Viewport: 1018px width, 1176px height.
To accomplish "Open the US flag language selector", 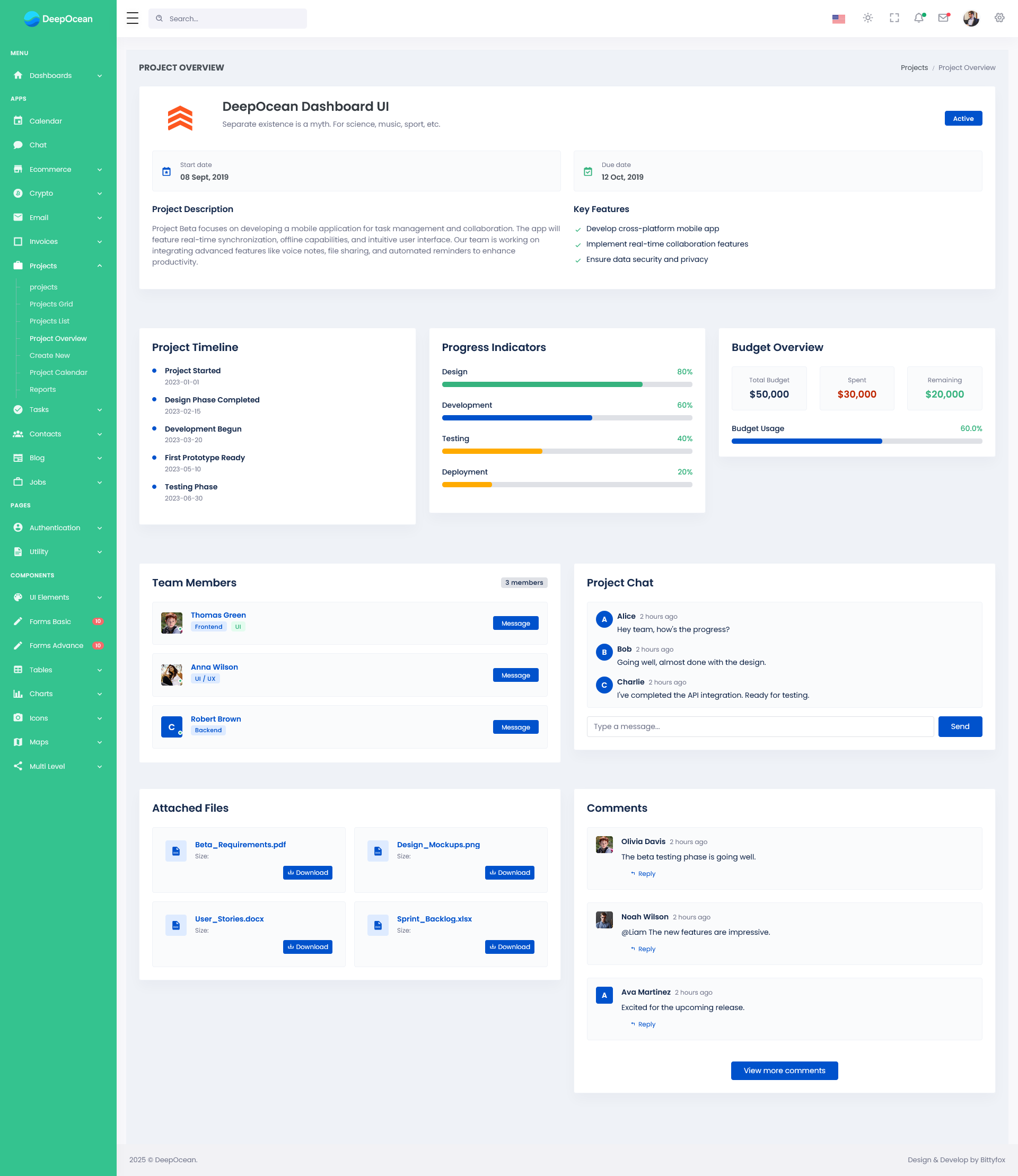I will tap(838, 18).
